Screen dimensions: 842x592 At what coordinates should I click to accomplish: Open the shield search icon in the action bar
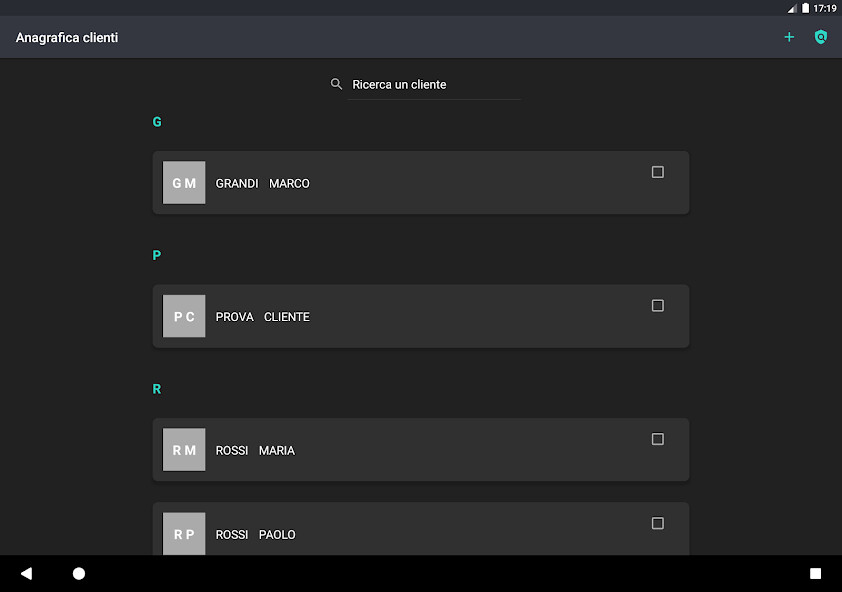pyautogui.click(x=821, y=37)
